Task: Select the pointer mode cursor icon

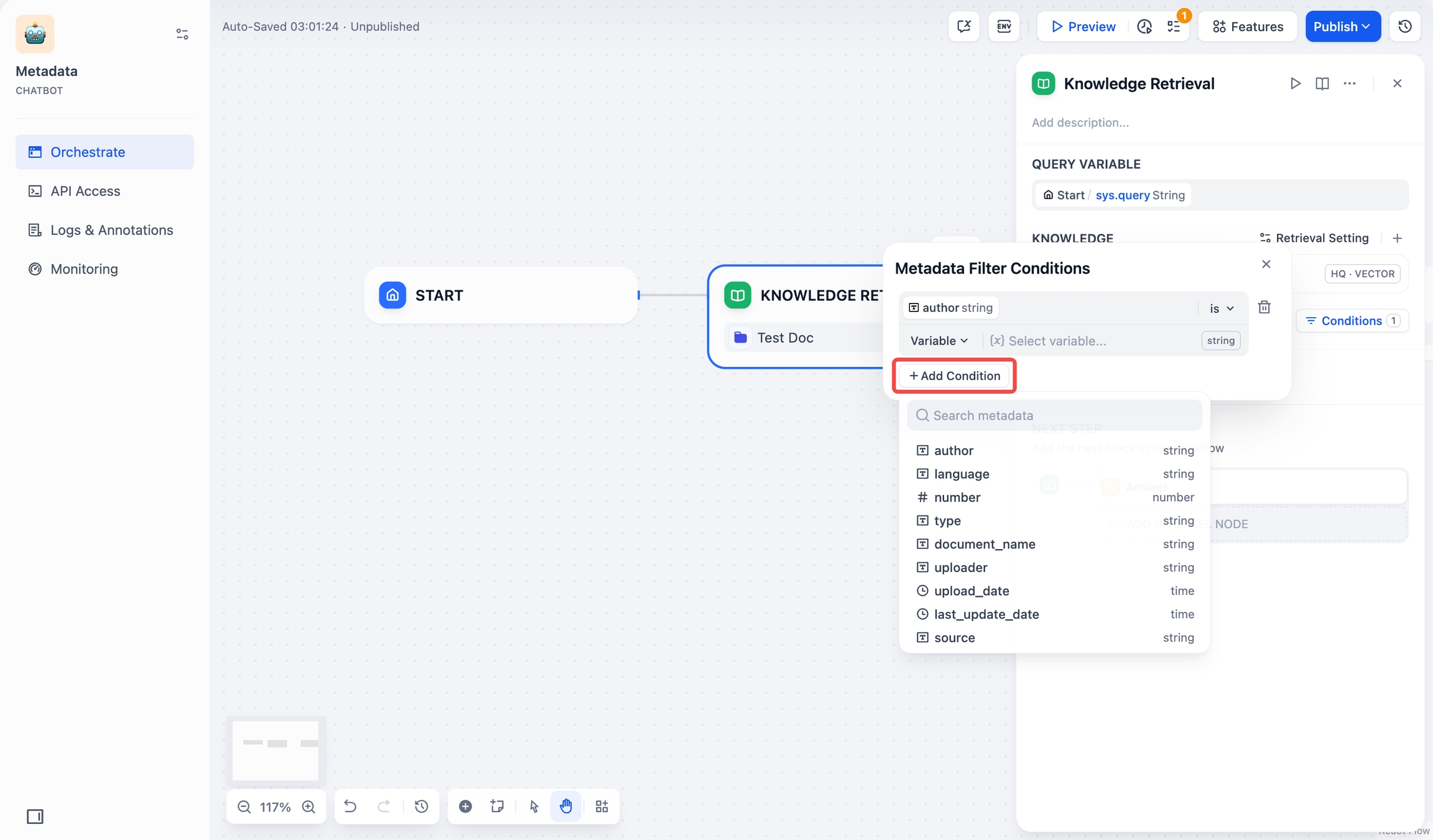Action: pos(534,806)
